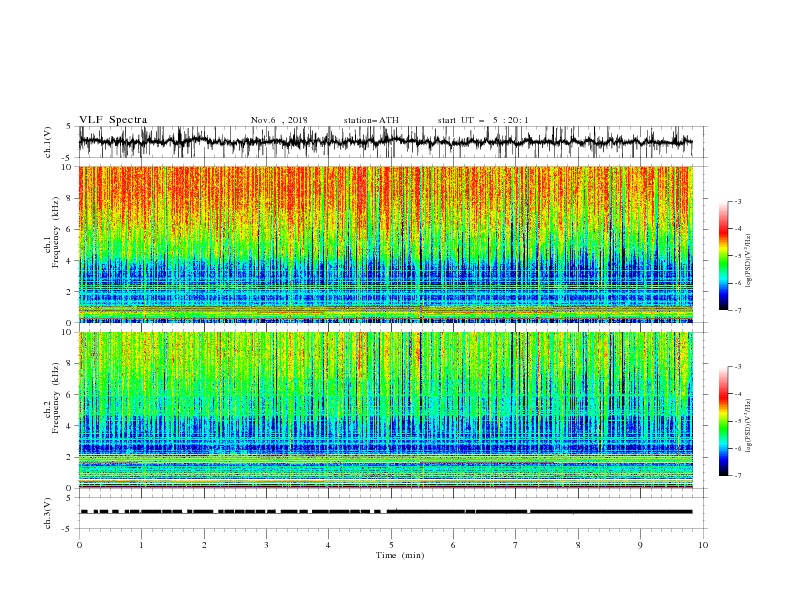Click the "-7" tick of the ch.2 colorbar

coord(737,476)
